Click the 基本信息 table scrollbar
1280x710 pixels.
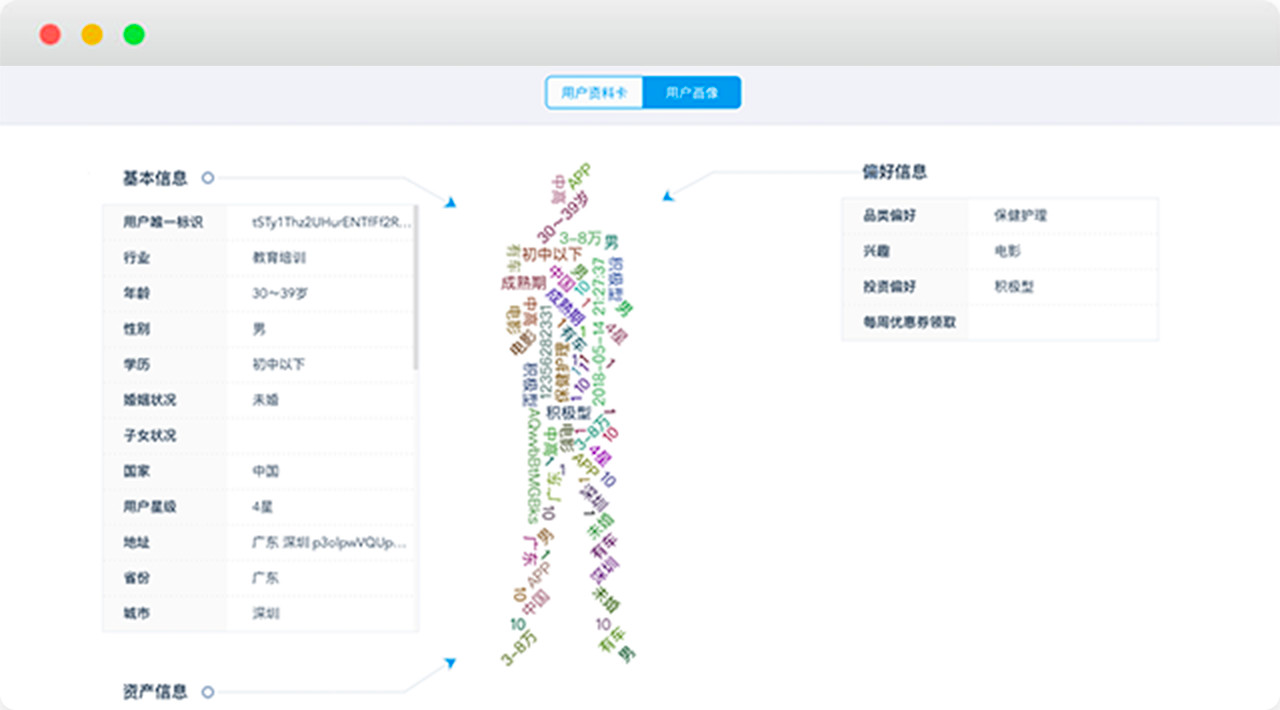pos(416,288)
